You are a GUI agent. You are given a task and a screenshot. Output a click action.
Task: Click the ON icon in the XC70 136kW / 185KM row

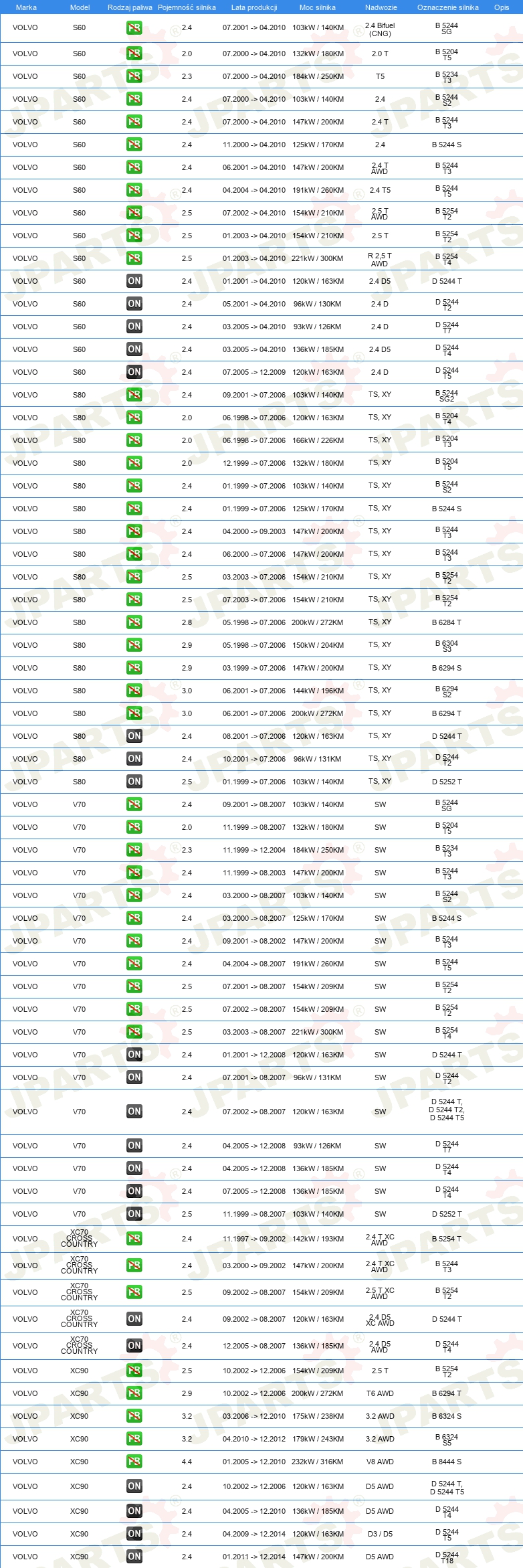[134, 1346]
